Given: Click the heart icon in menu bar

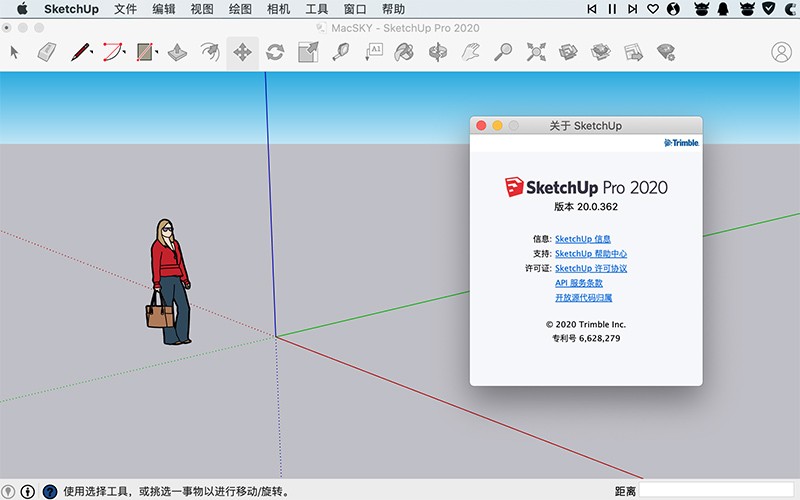Looking at the screenshot, I should [x=653, y=9].
